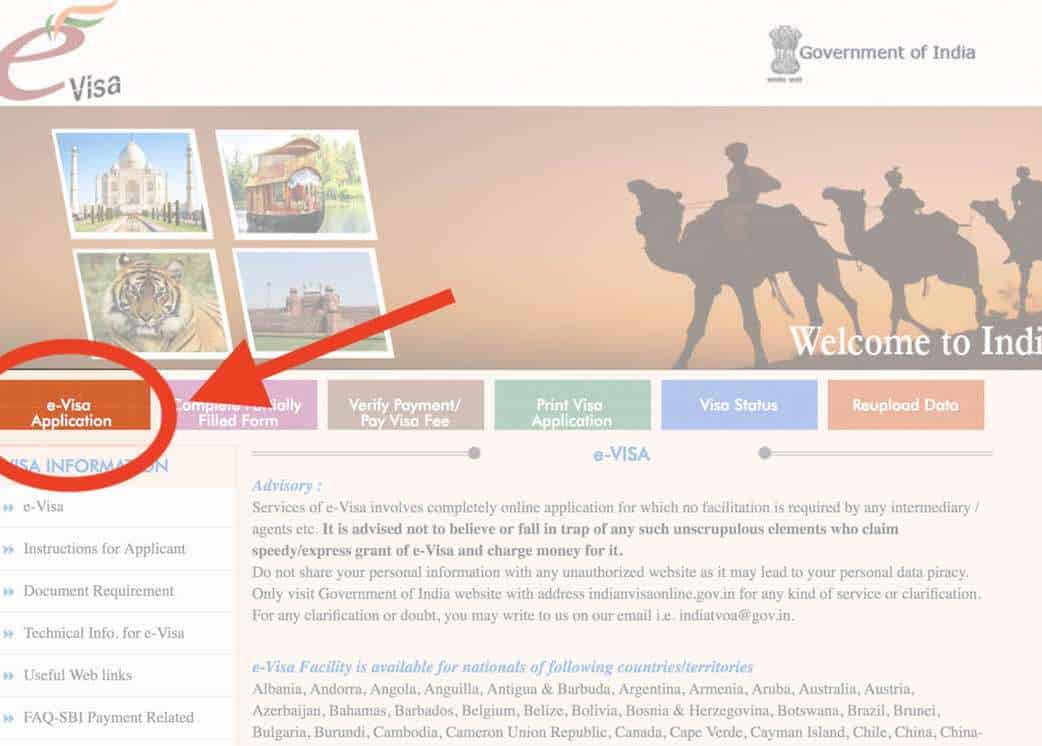Open Useful Web links item

(x=78, y=676)
